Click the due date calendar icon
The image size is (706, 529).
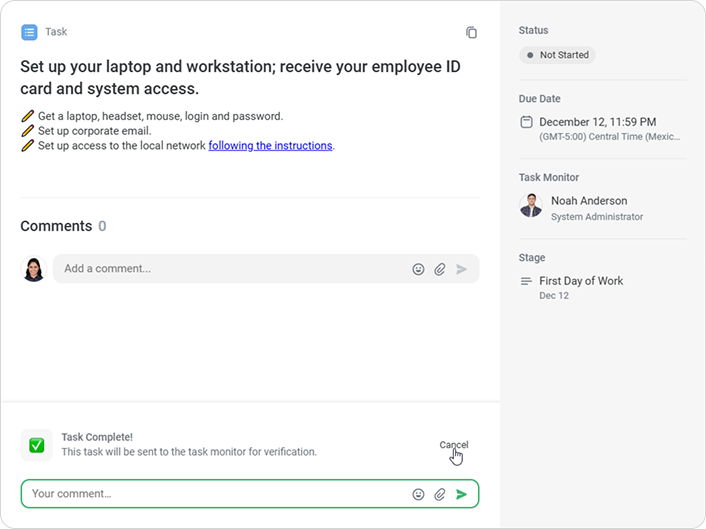click(x=527, y=122)
